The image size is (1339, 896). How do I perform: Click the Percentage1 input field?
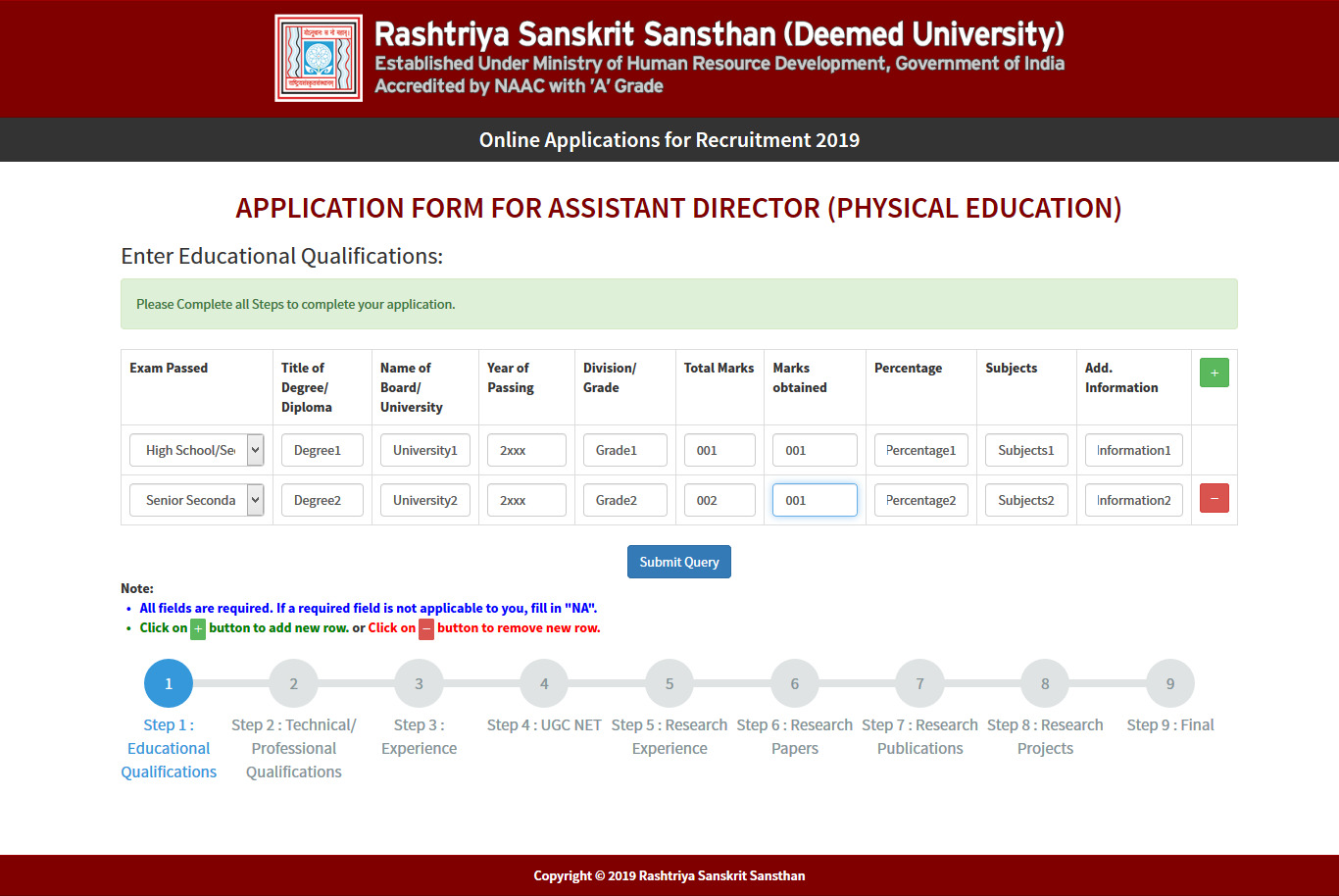point(920,451)
